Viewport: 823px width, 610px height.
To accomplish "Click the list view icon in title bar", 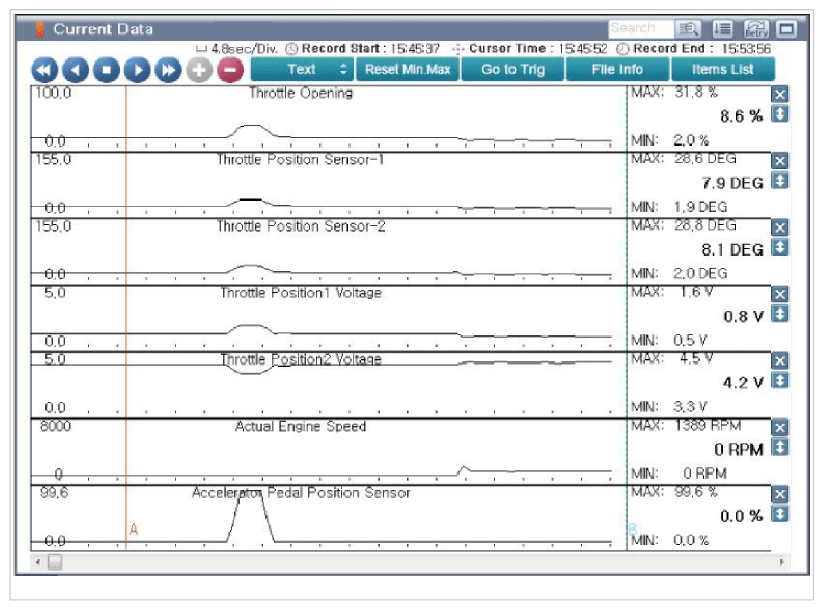I will [x=723, y=28].
